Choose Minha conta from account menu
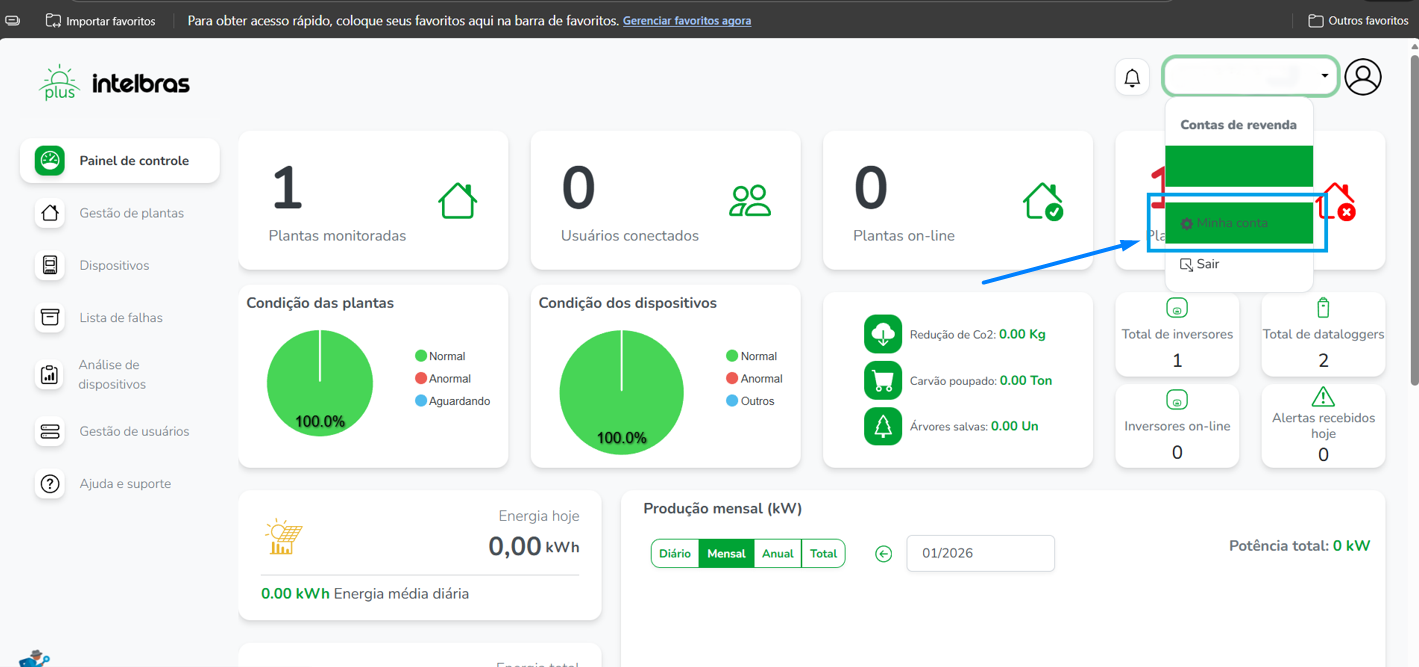1419x667 pixels. [1238, 223]
